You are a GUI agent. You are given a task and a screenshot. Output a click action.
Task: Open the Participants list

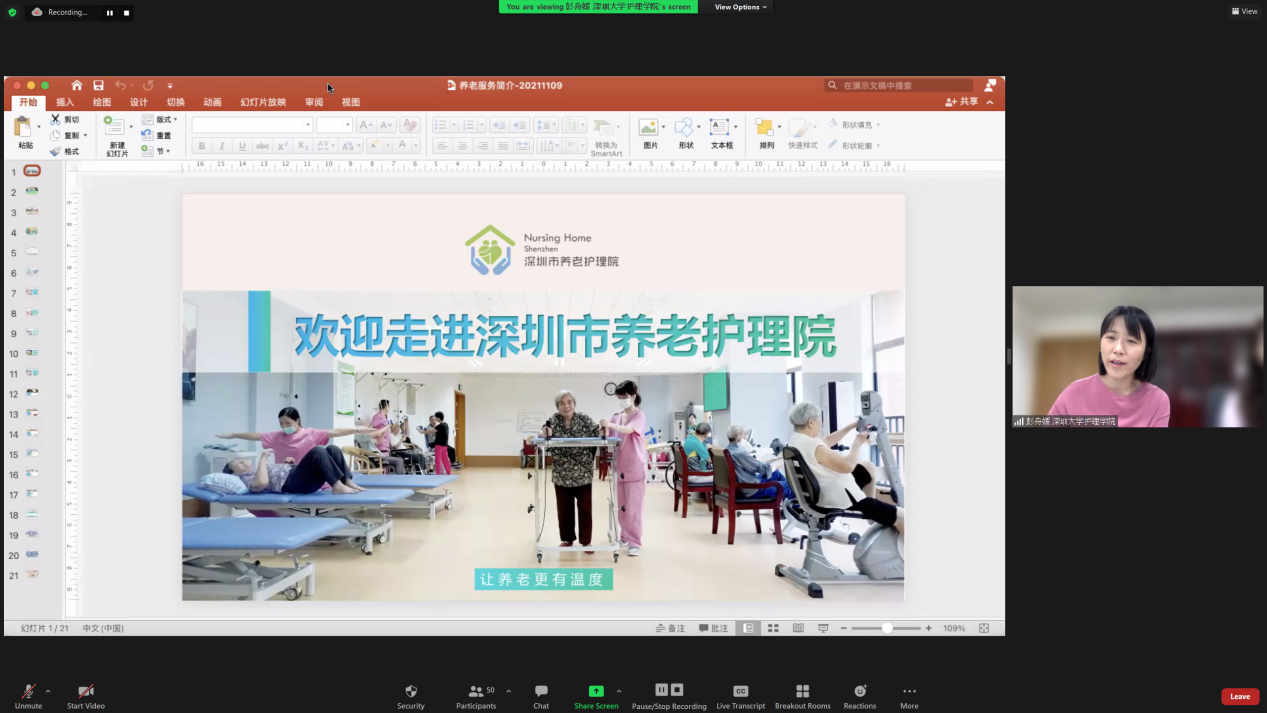click(x=476, y=691)
